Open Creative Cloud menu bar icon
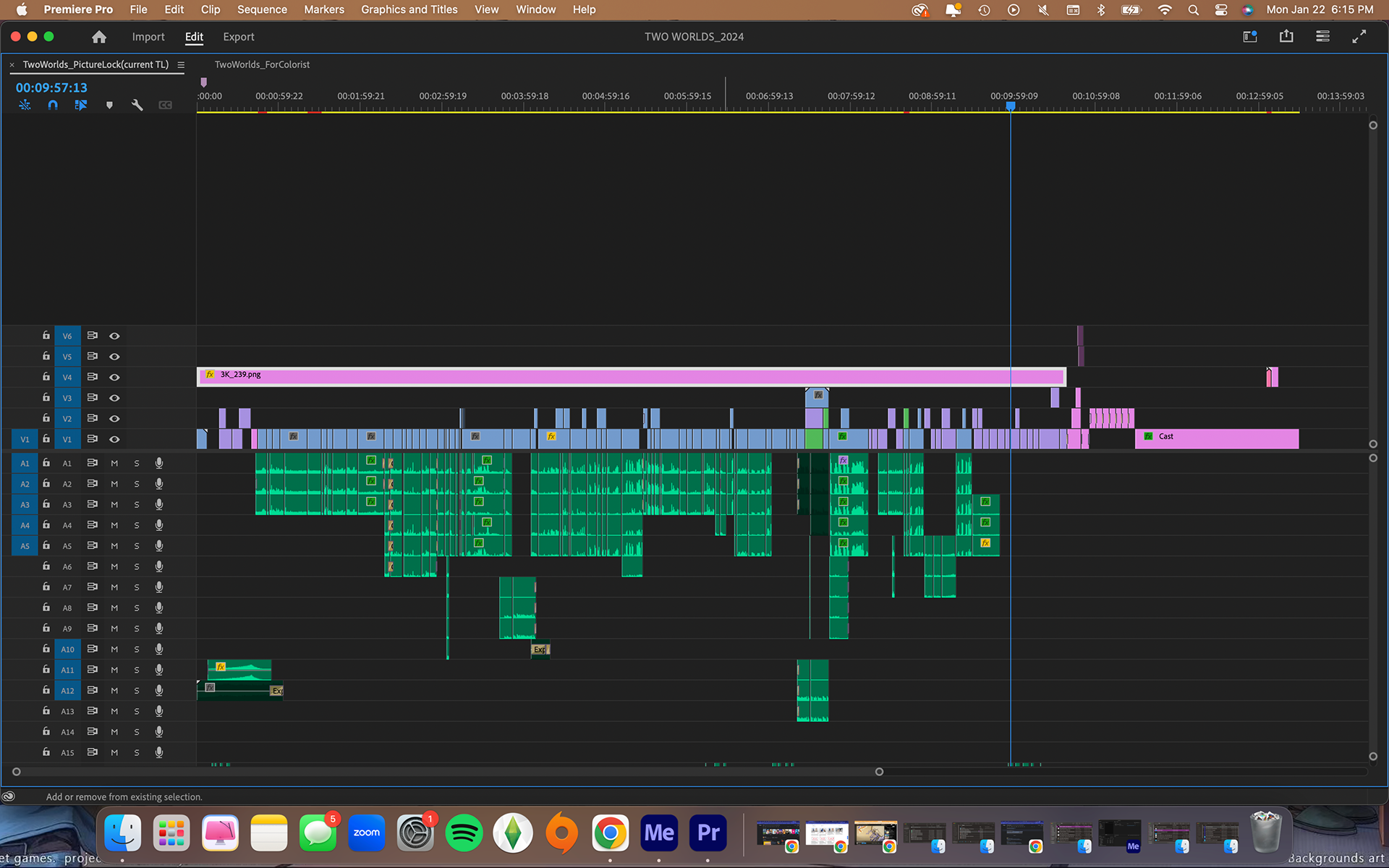The image size is (1389, 868). click(x=919, y=10)
